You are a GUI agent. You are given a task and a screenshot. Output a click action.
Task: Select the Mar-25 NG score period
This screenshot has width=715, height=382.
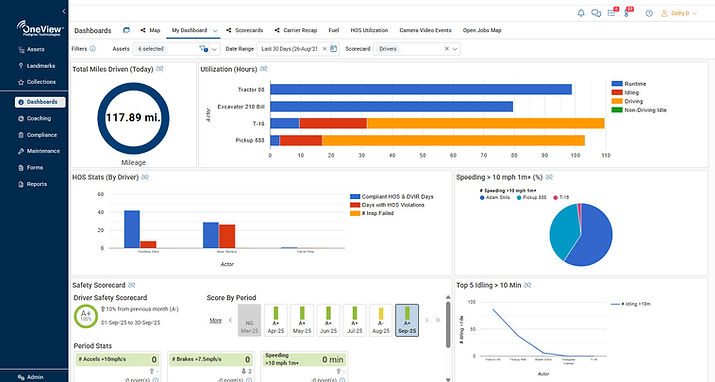coord(249,320)
